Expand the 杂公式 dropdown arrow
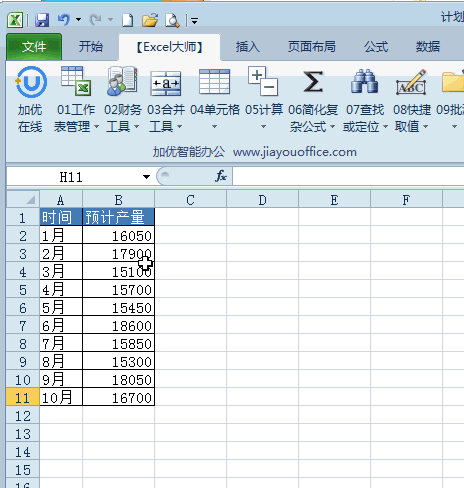The image size is (464, 488). click(332, 127)
